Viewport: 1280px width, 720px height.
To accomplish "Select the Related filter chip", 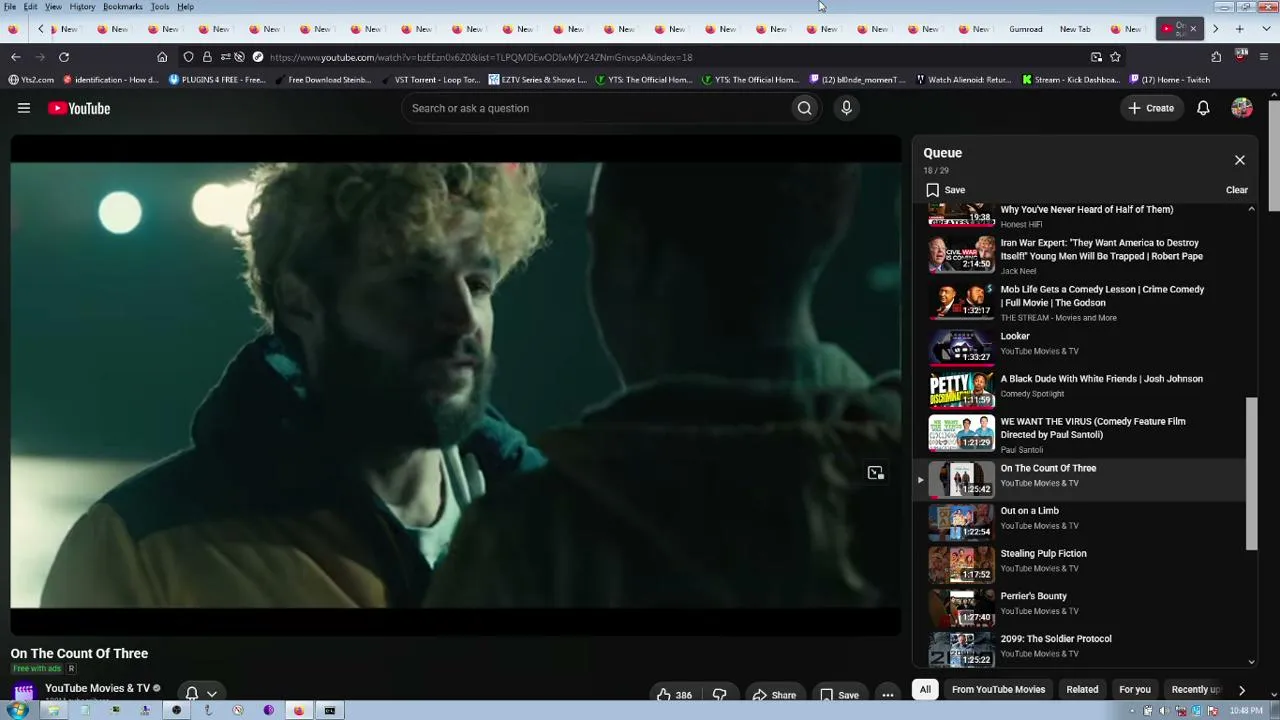I will tap(1082, 689).
